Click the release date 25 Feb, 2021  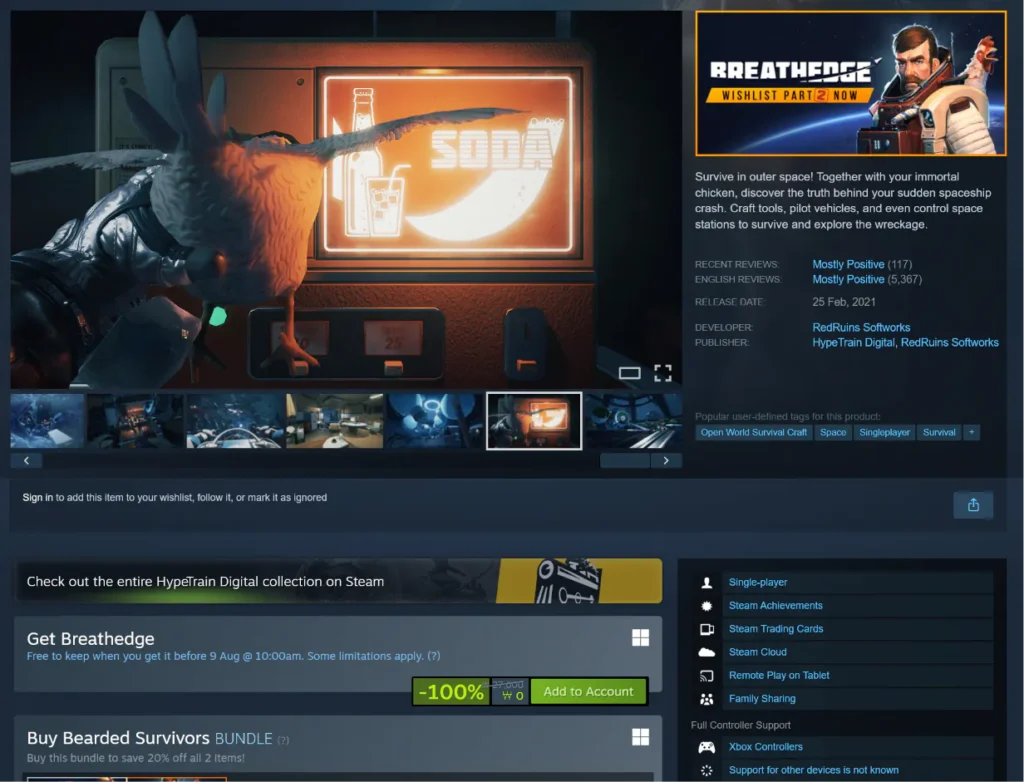pyautogui.click(x=844, y=302)
